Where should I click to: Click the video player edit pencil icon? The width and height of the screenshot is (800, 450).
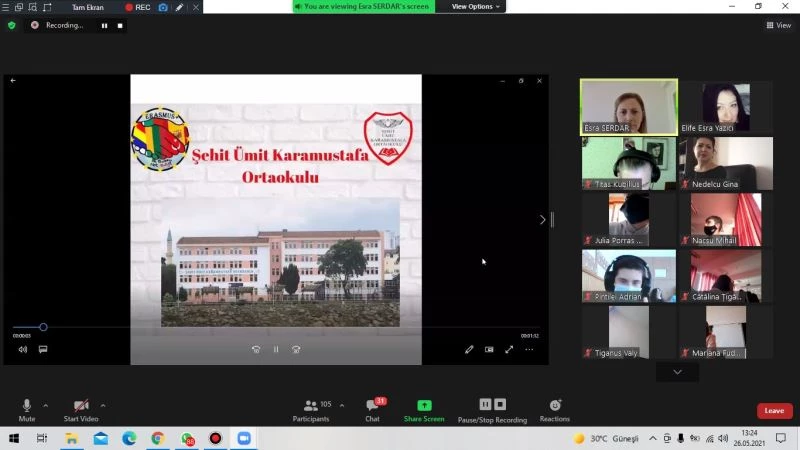[469, 349]
